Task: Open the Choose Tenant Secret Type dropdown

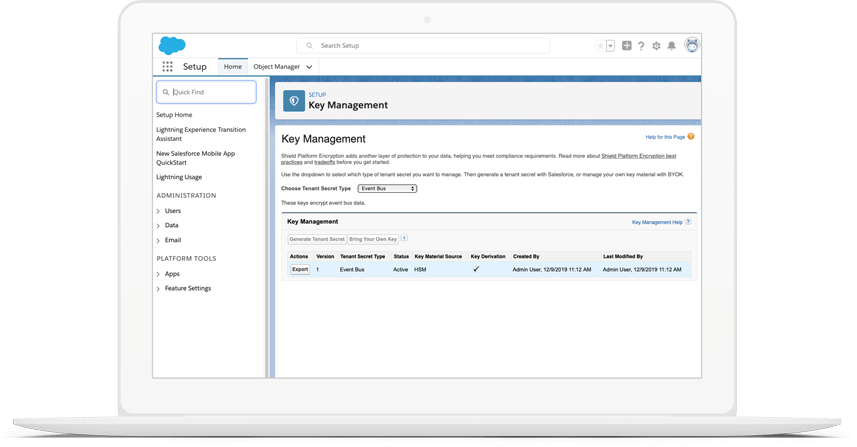Action: point(387,189)
